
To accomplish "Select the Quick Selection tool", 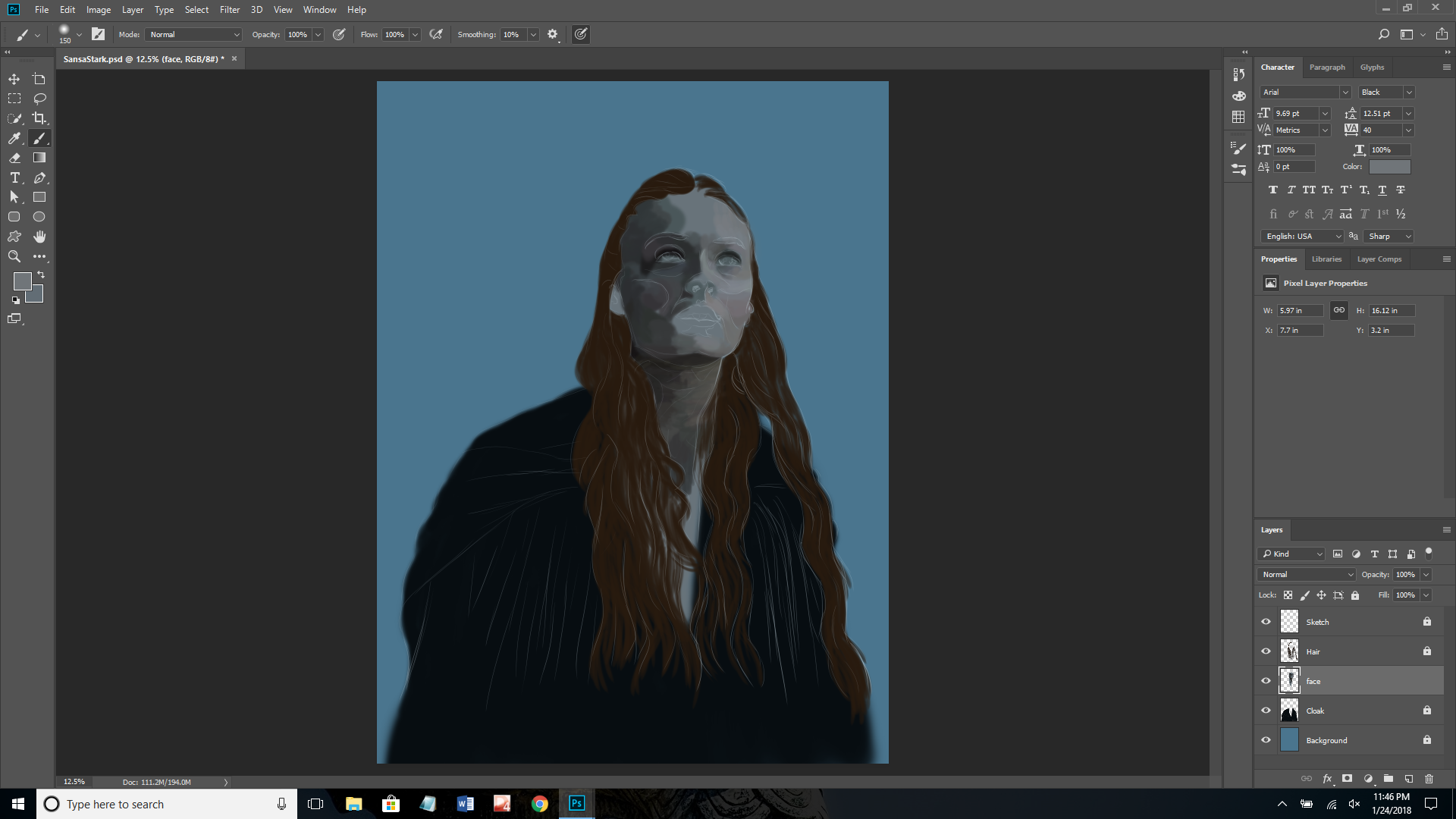I will coord(14,118).
